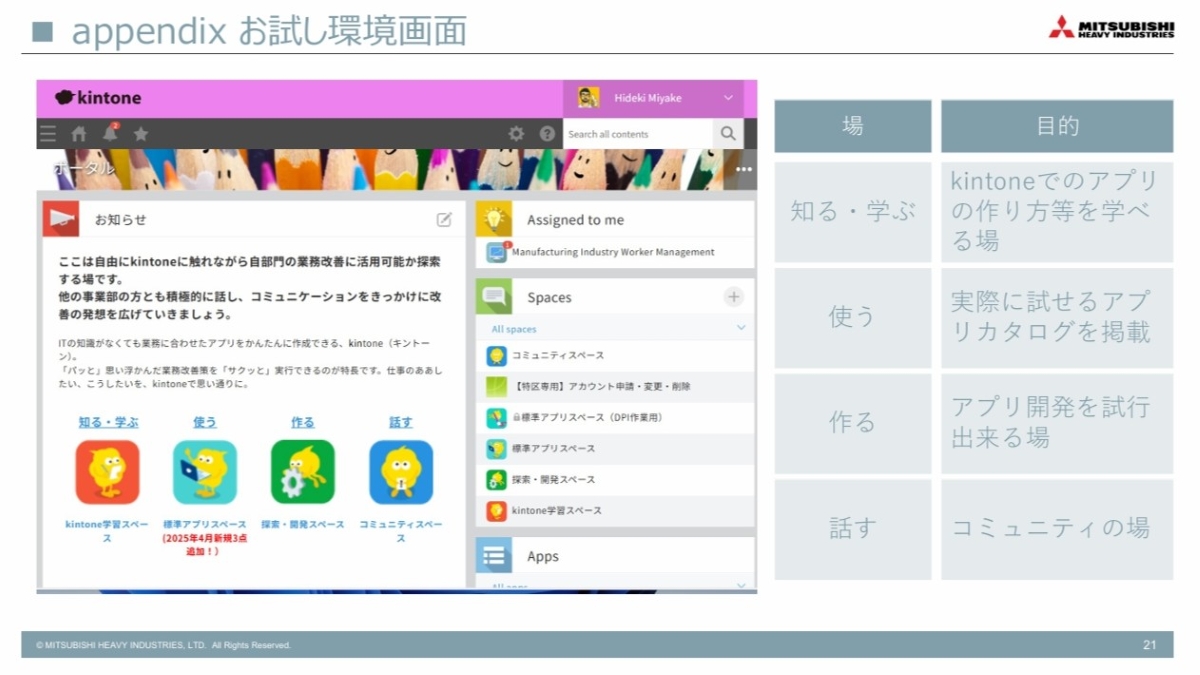Click the Spaces speech bubble icon

coord(494,297)
